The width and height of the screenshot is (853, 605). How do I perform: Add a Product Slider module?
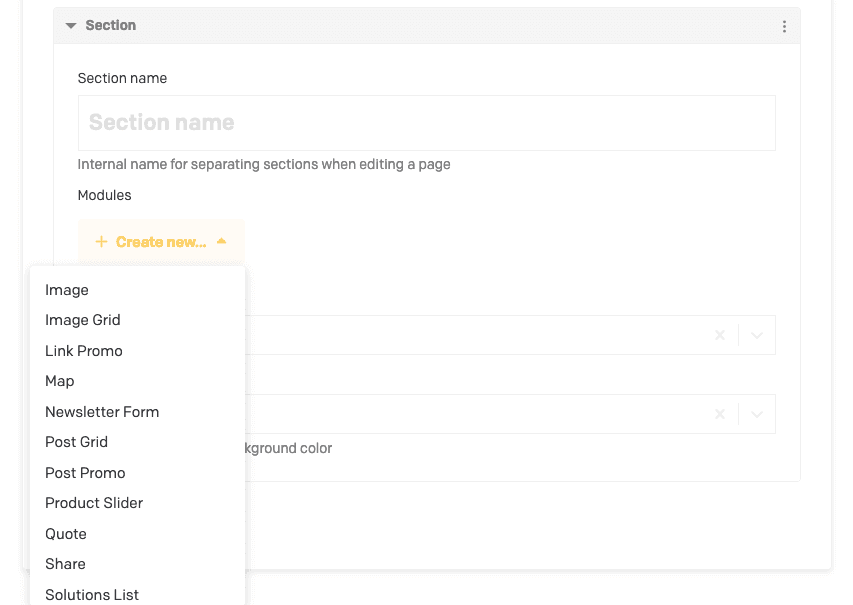click(94, 503)
